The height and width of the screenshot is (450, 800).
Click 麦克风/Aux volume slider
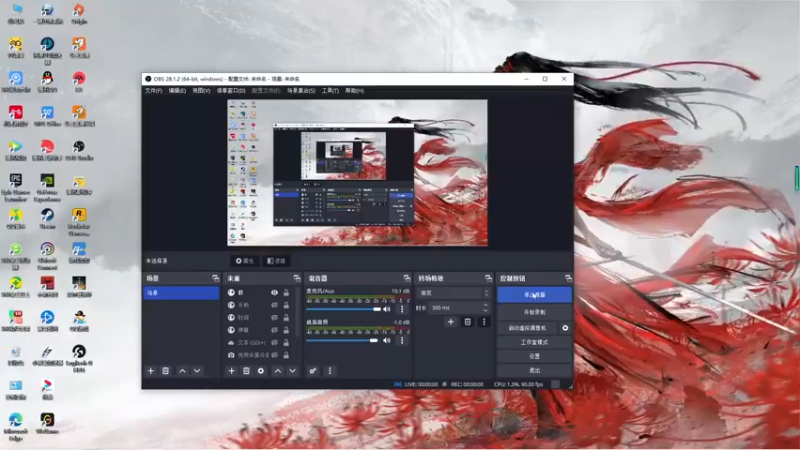(343, 309)
